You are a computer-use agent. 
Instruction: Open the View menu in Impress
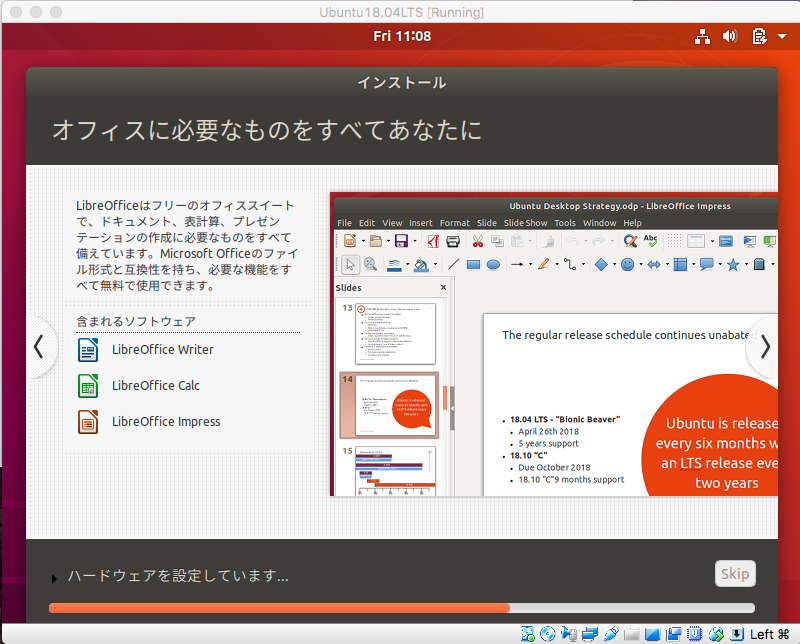point(392,223)
